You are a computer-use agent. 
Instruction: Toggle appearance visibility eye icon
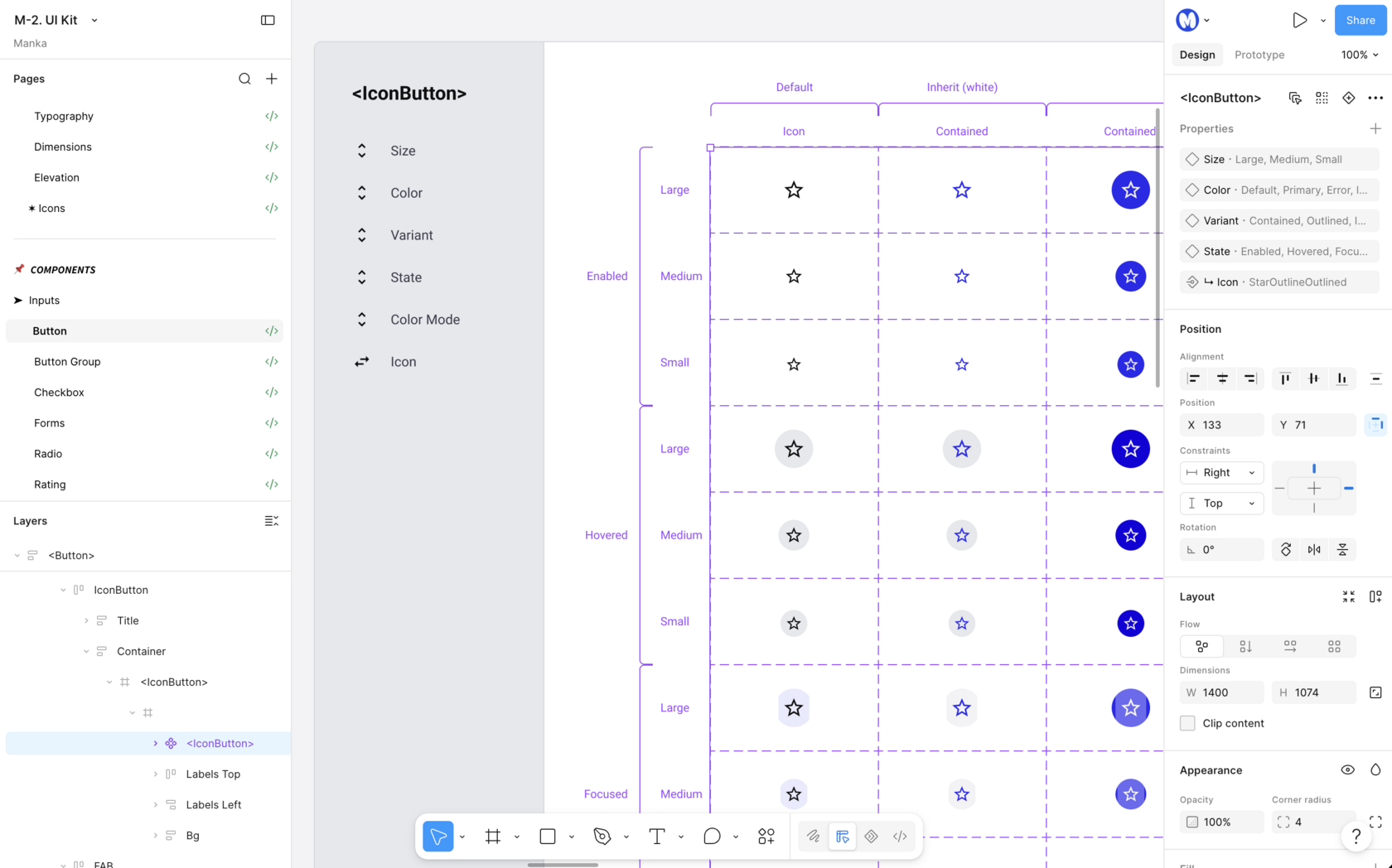click(x=1348, y=770)
